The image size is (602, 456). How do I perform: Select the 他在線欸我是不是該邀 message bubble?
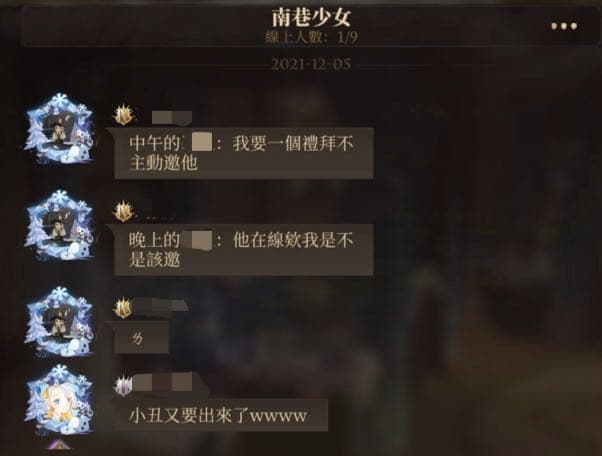tap(244, 250)
